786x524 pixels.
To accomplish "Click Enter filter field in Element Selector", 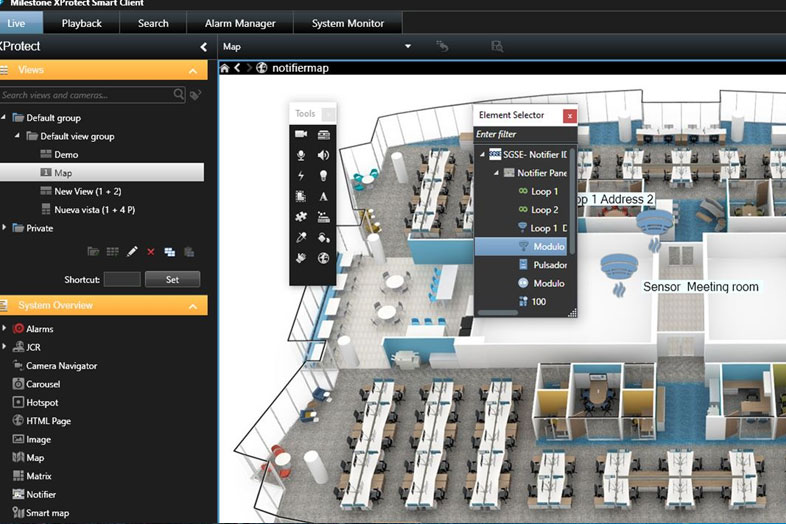I will pyautogui.click(x=525, y=134).
